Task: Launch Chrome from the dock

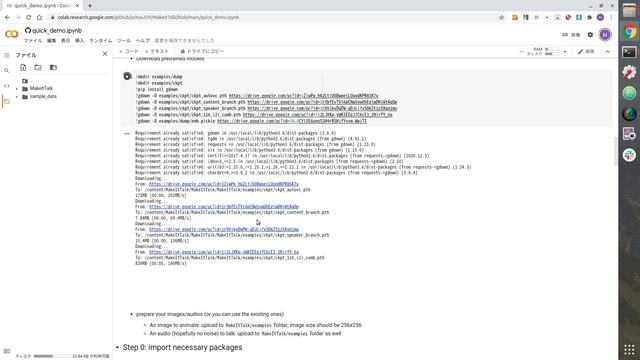Action: pos(629,31)
